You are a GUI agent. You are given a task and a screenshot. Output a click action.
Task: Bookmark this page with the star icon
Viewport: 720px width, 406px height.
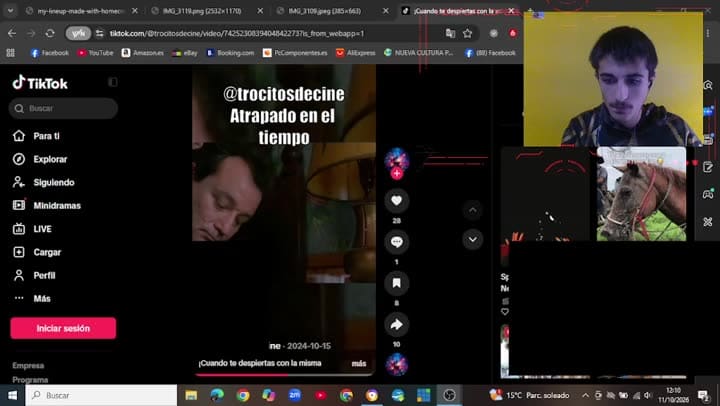467,33
